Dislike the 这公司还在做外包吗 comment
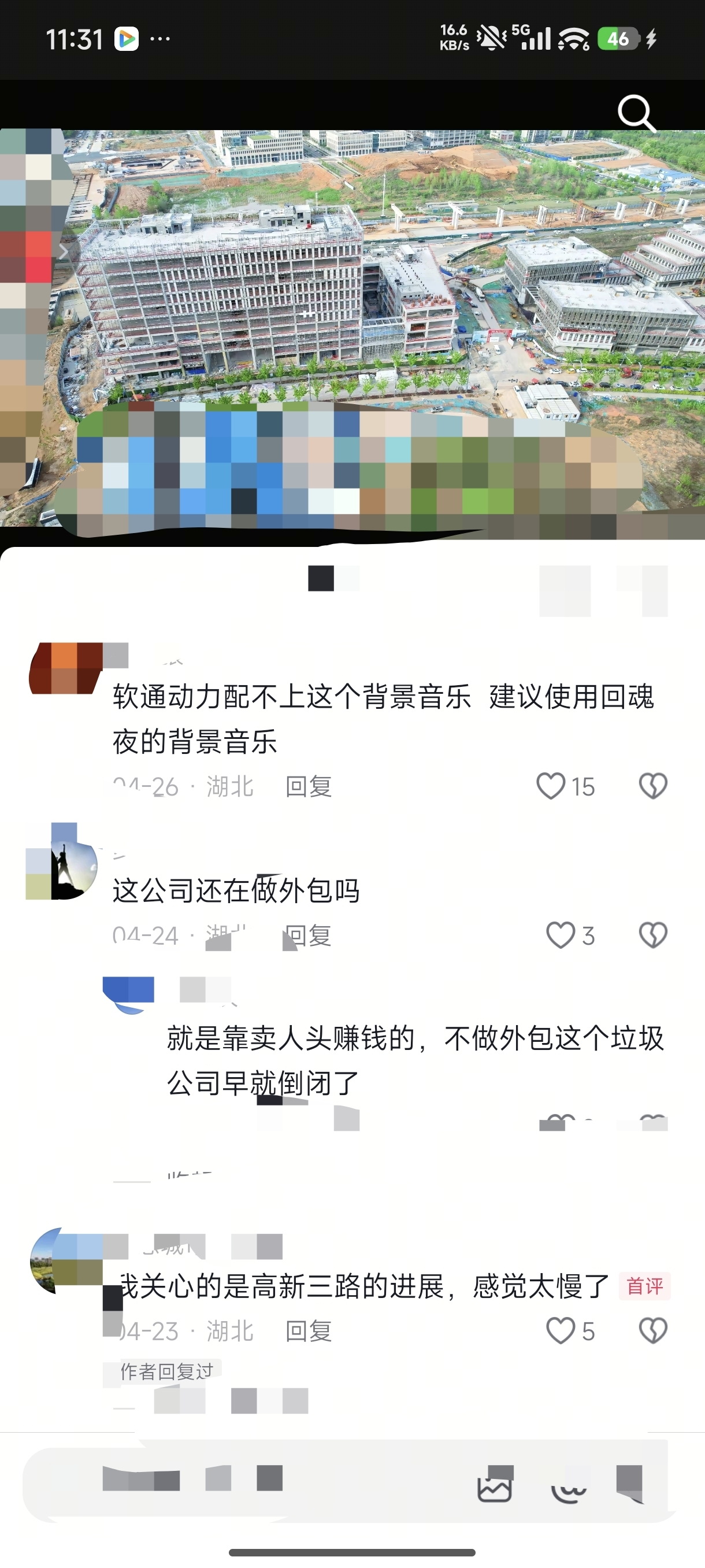Screen dimensions: 705x1568 [654, 935]
